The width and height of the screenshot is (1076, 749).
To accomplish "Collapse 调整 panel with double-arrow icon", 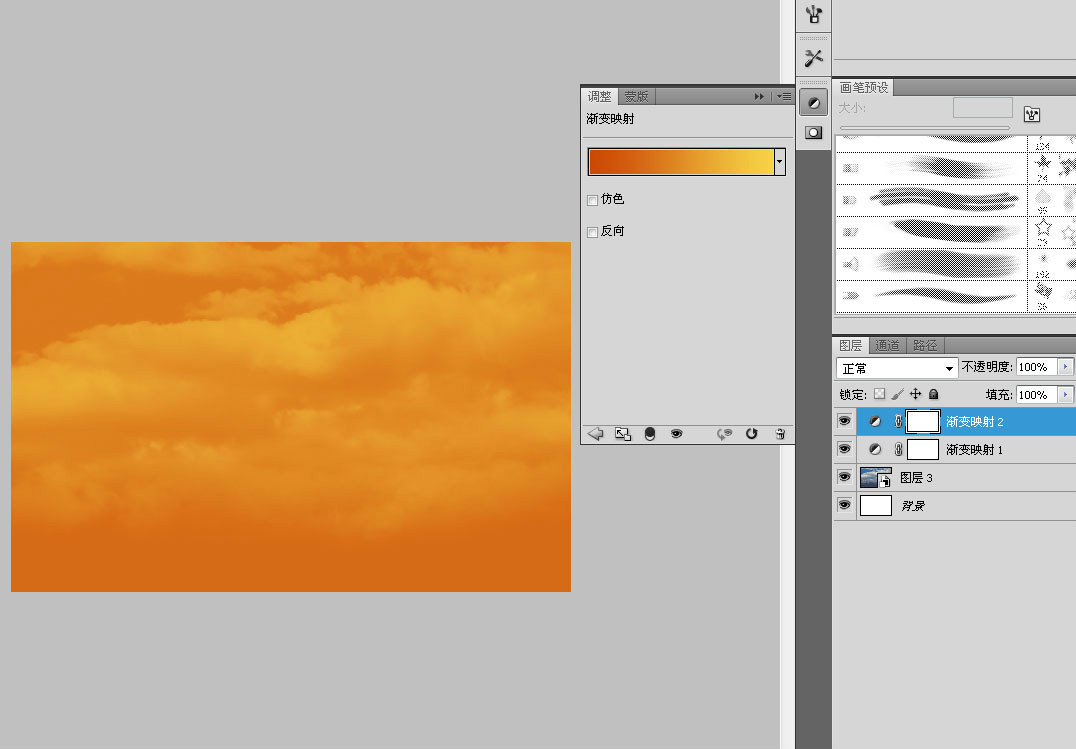I will [x=759, y=97].
